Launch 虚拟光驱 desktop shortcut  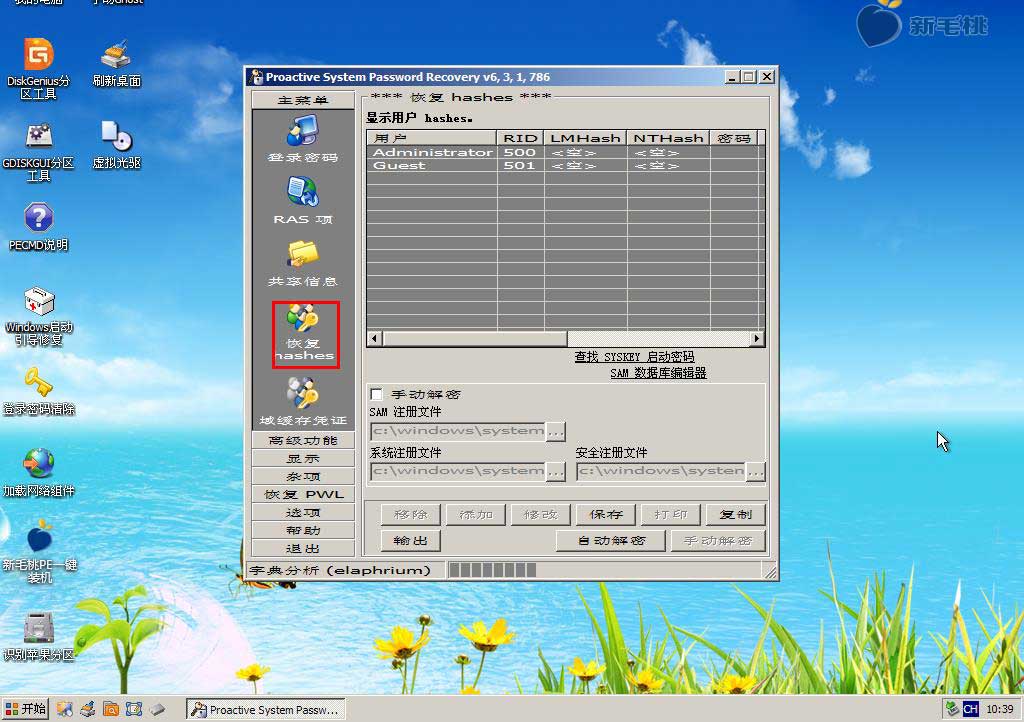click(116, 145)
